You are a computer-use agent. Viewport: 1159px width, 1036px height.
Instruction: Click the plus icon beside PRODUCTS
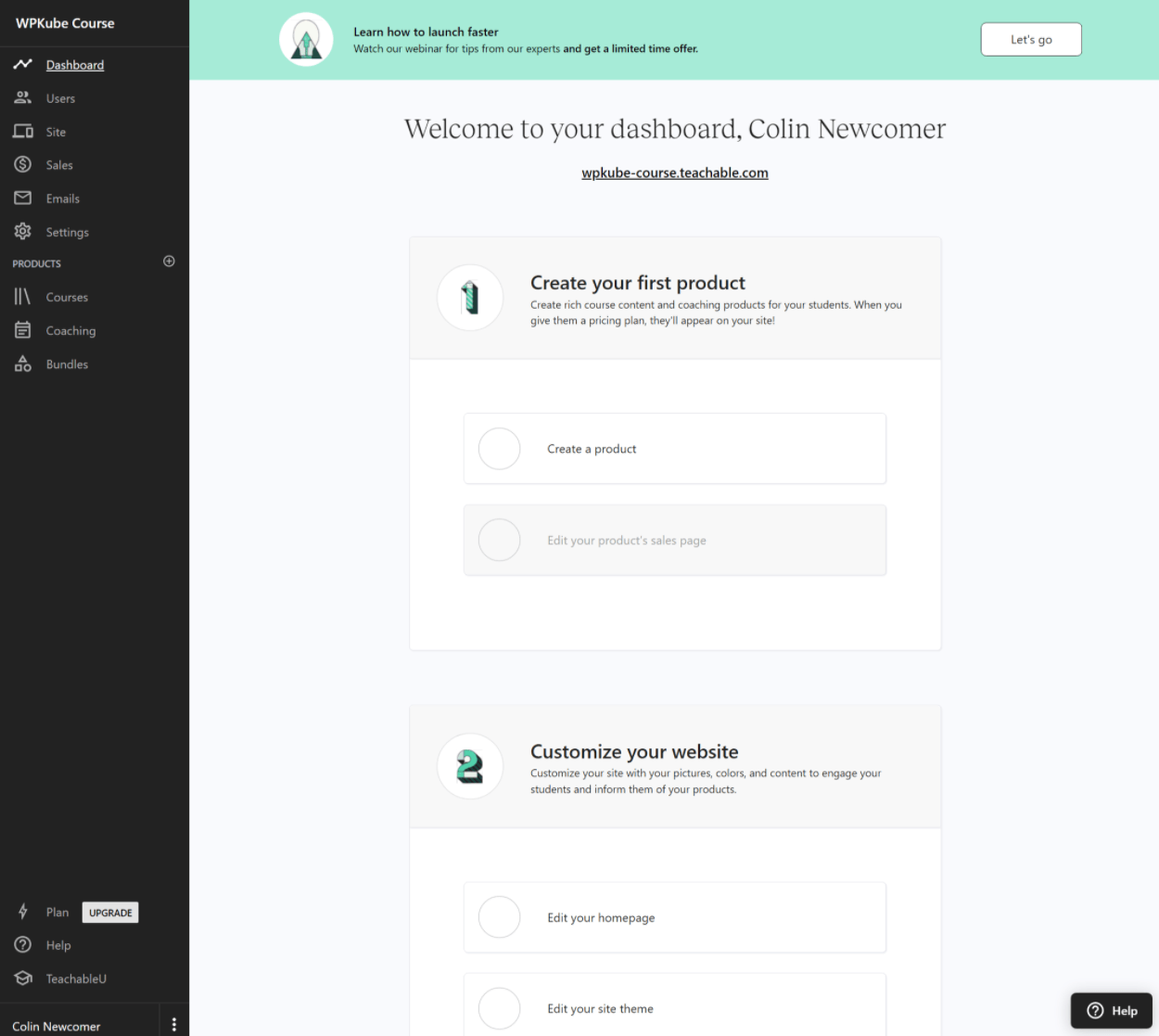pyautogui.click(x=169, y=262)
